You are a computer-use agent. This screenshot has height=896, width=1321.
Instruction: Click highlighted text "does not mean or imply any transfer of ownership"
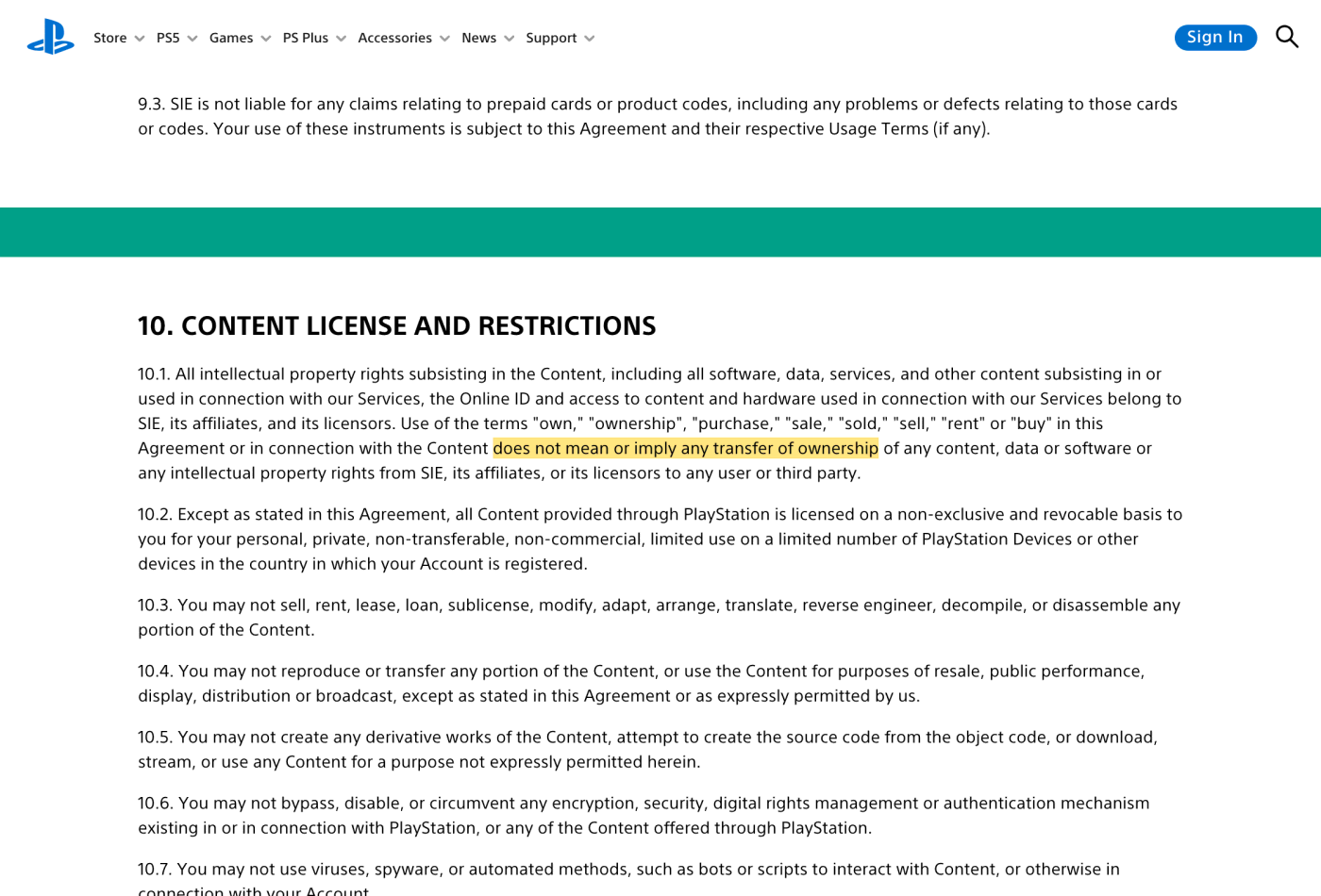click(x=686, y=448)
